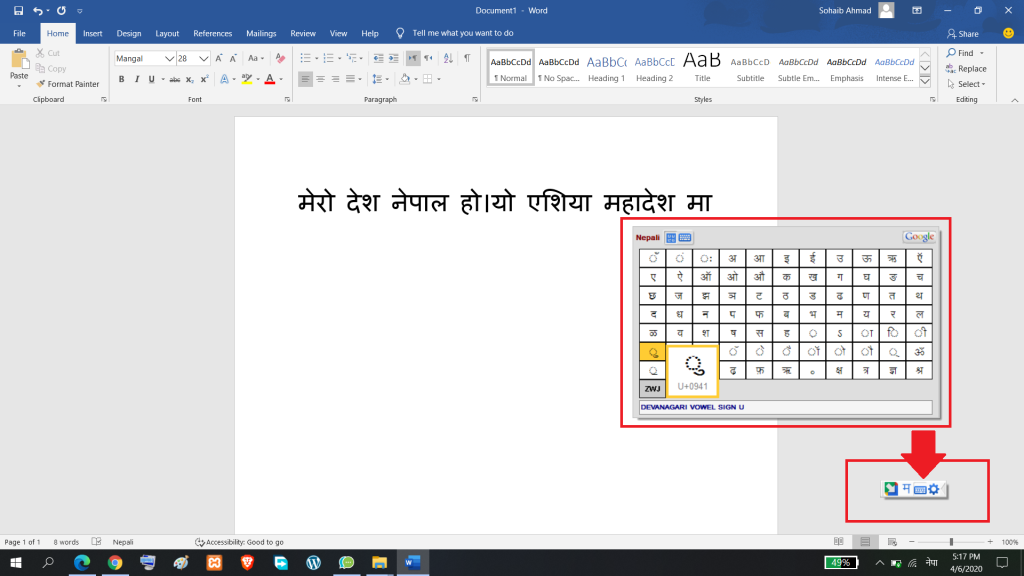This screenshot has width=1024, height=576.
Task: Apply yellow text highlight color
Action: pos(247,79)
